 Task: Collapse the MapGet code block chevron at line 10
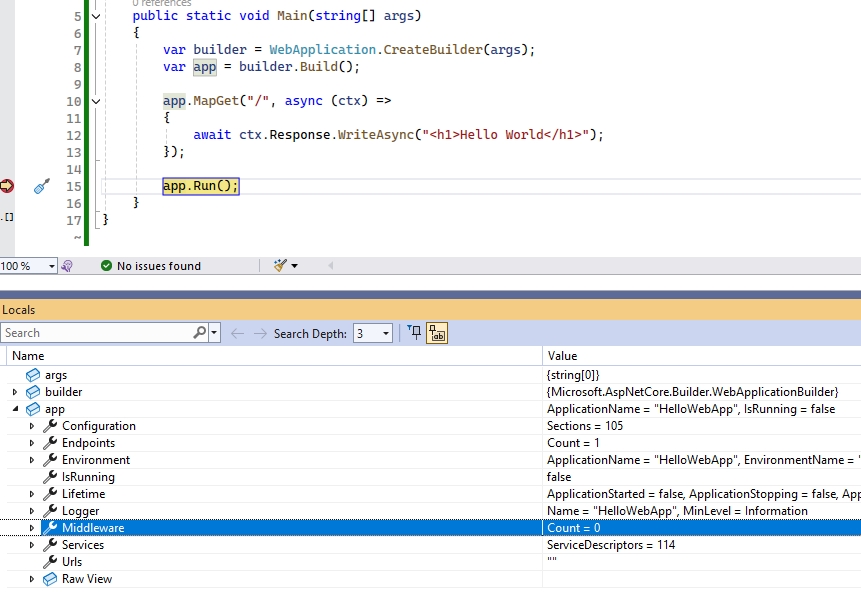[95, 100]
